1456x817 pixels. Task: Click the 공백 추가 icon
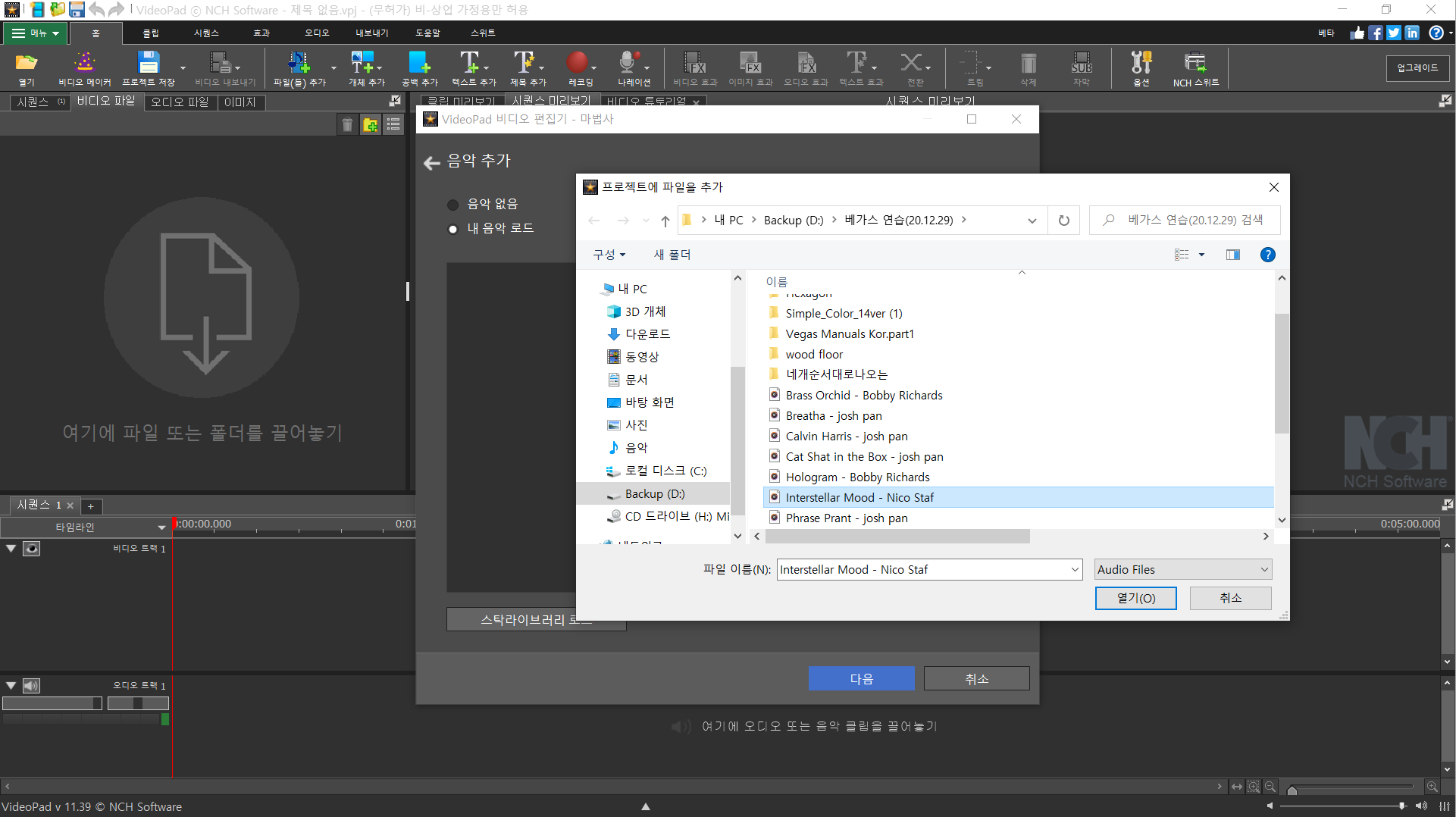pos(419,63)
